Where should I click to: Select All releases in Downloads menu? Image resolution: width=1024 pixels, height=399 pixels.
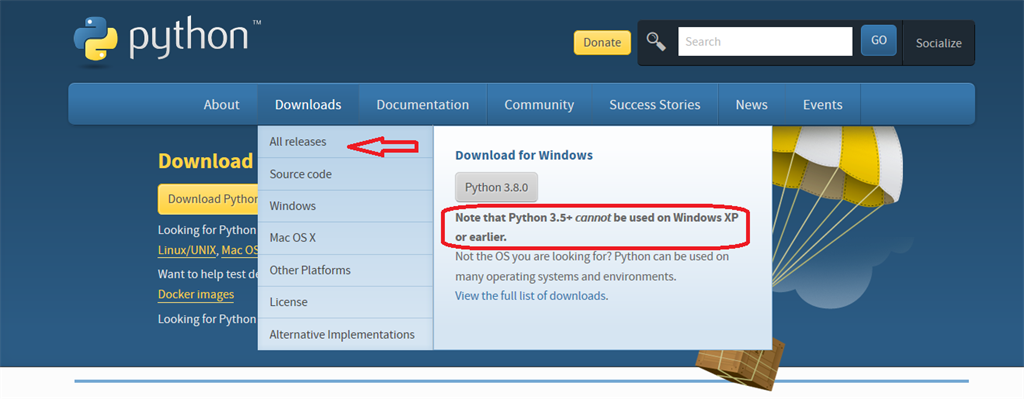(345, 142)
